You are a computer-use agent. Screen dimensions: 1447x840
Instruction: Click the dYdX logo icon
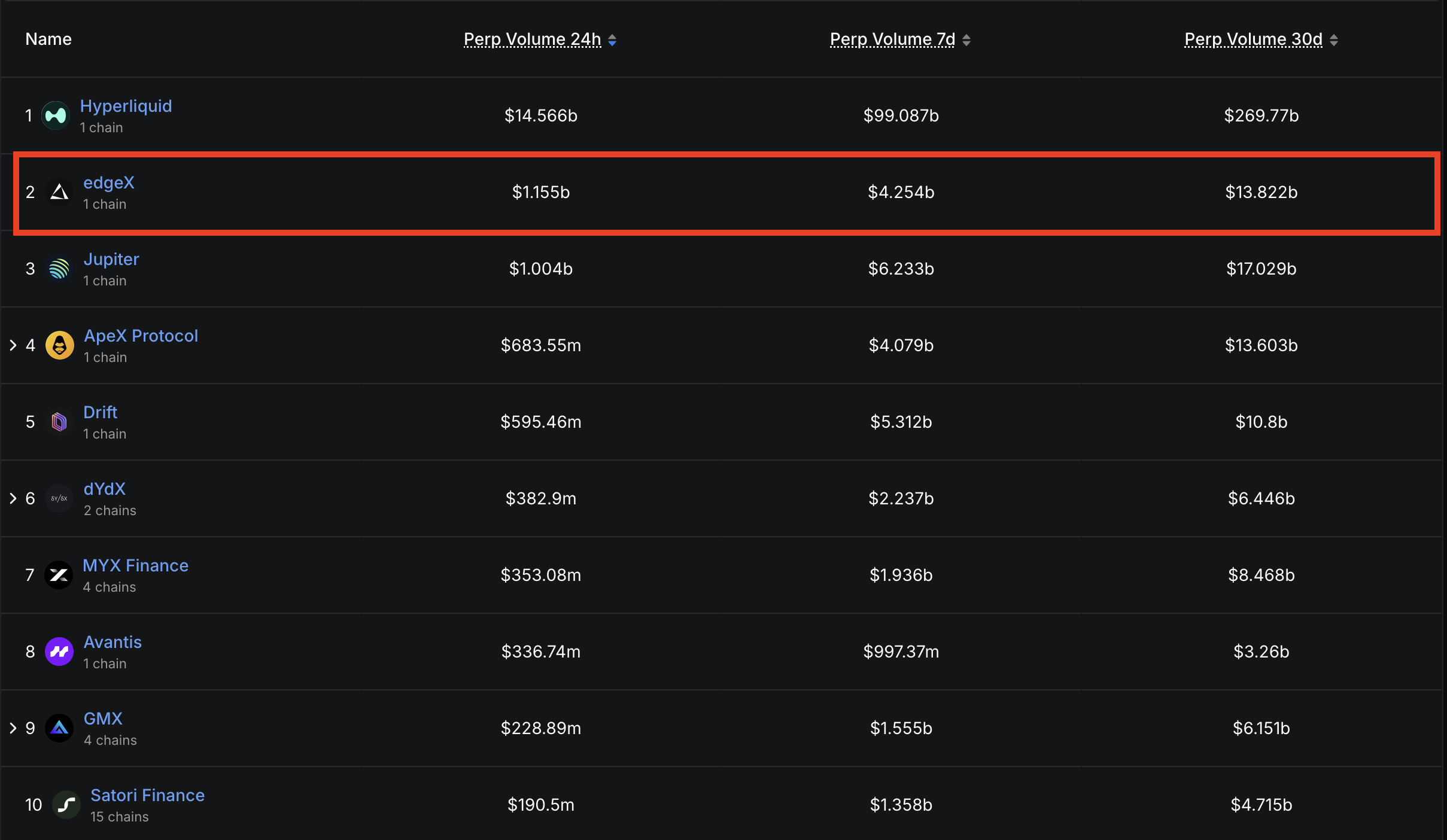click(x=59, y=498)
